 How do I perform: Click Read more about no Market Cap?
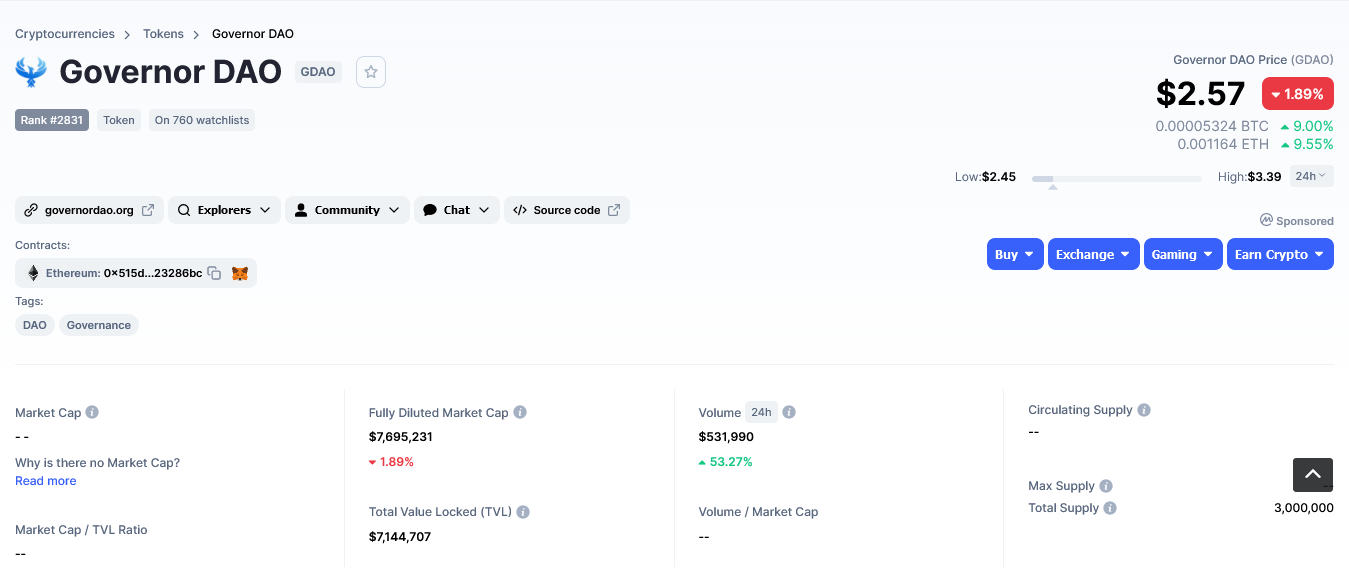pos(46,481)
